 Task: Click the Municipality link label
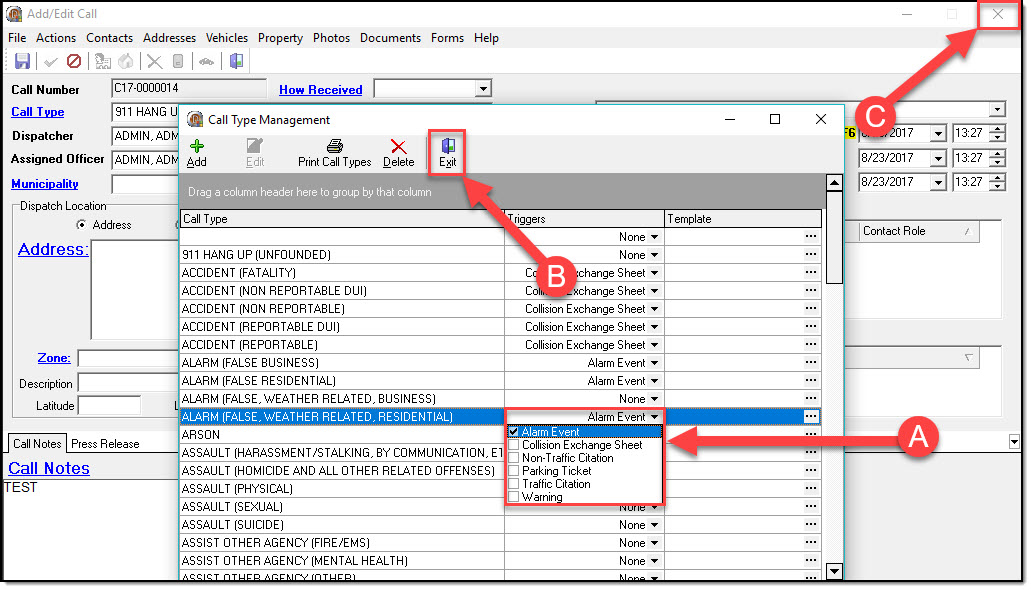[45, 184]
